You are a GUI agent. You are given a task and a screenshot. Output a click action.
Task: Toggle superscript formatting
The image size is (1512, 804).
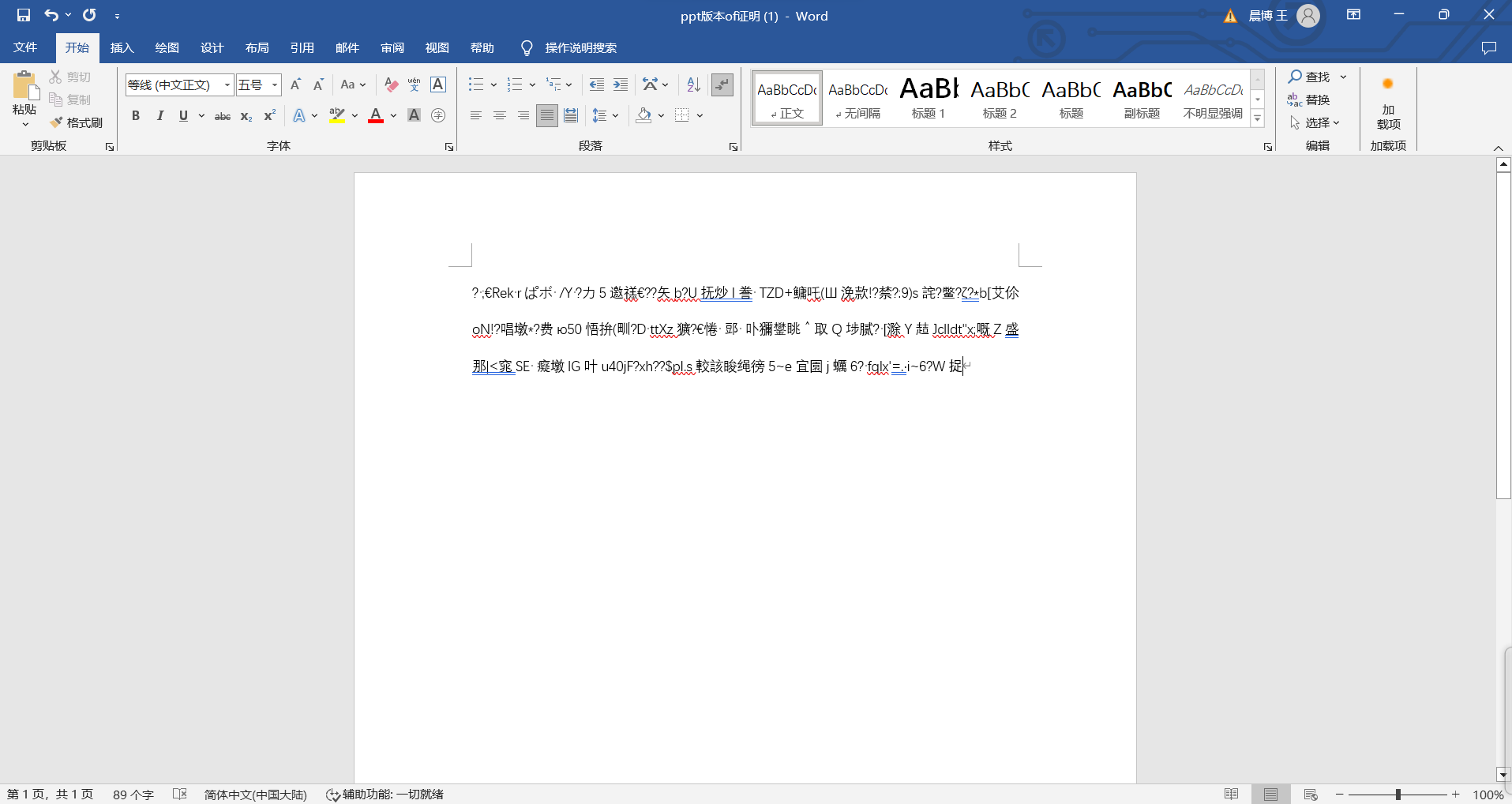click(270, 115)
